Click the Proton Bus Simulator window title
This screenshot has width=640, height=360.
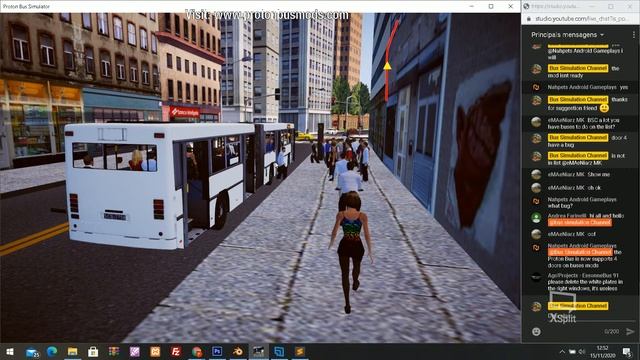click(x=26, y=7)
